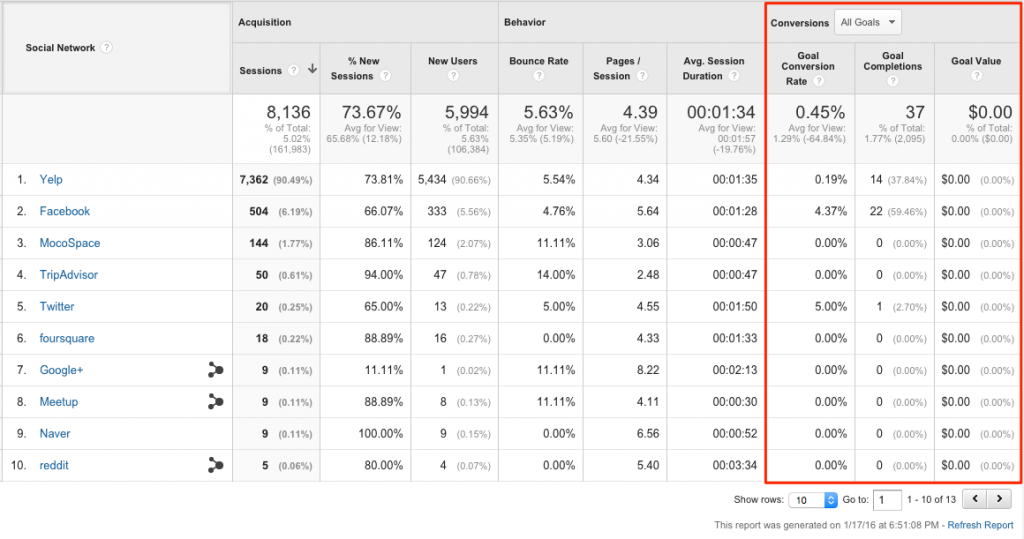Click total goal completions value 37
Viewport: 1024px width, 539px height.
click(915, 112)
